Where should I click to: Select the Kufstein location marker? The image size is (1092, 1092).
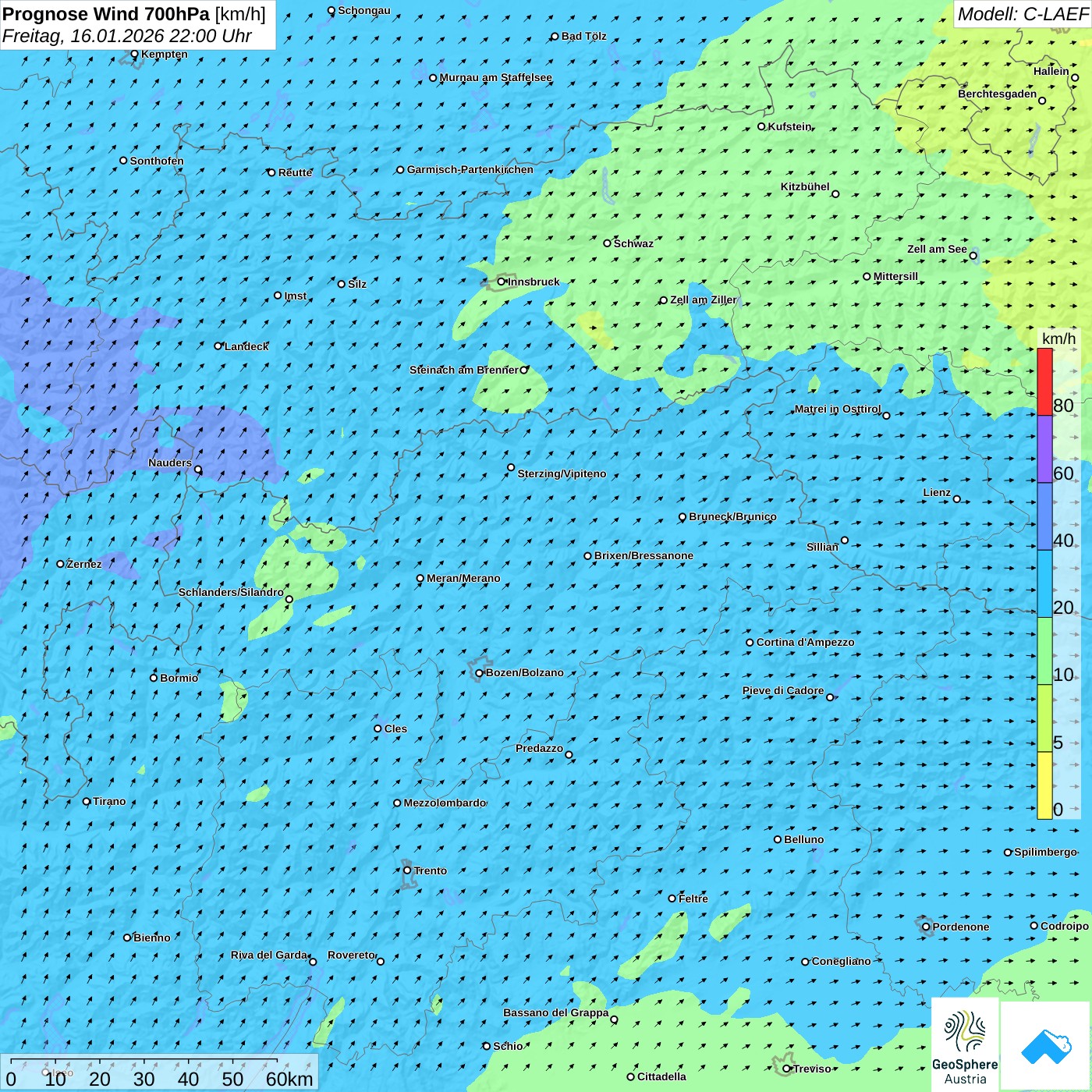tap(762, 126)
